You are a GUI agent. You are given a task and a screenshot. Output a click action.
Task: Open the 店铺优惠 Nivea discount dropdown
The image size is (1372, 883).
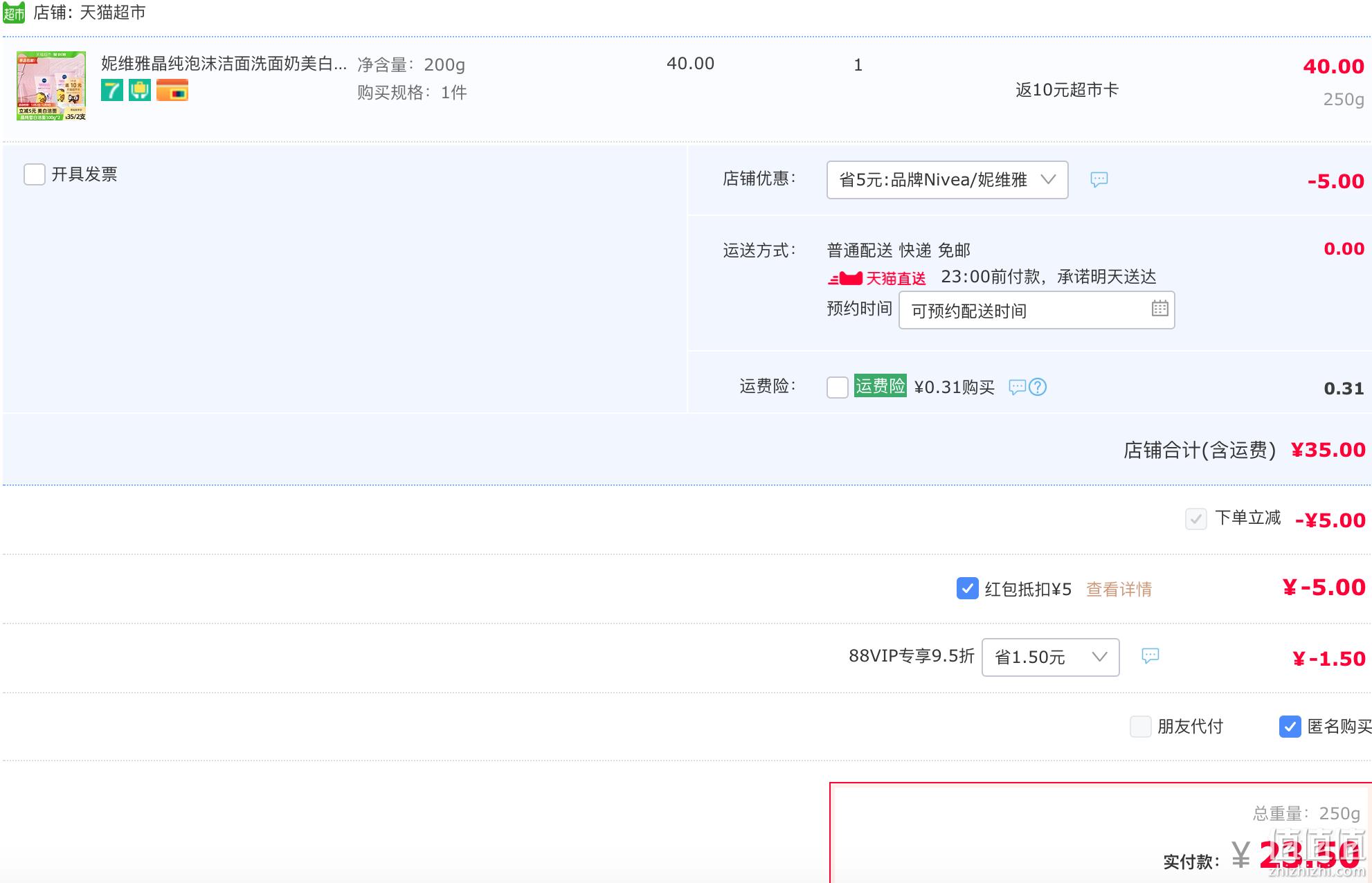pos(947,180)
